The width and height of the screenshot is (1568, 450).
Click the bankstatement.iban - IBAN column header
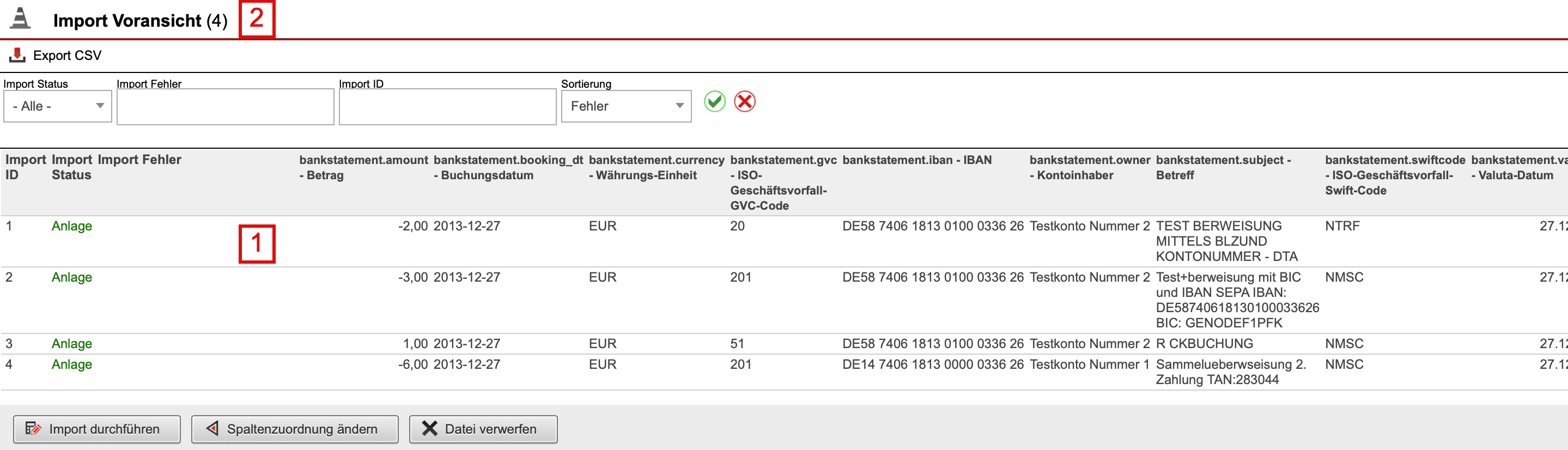point(917,160)
